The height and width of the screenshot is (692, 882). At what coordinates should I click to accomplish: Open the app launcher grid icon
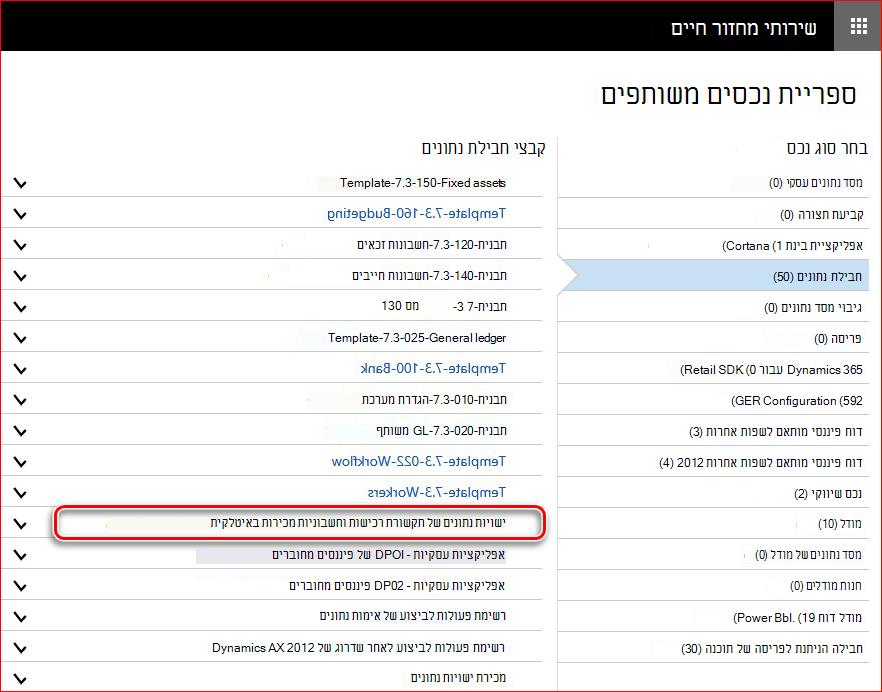click(x=858, y=26)
